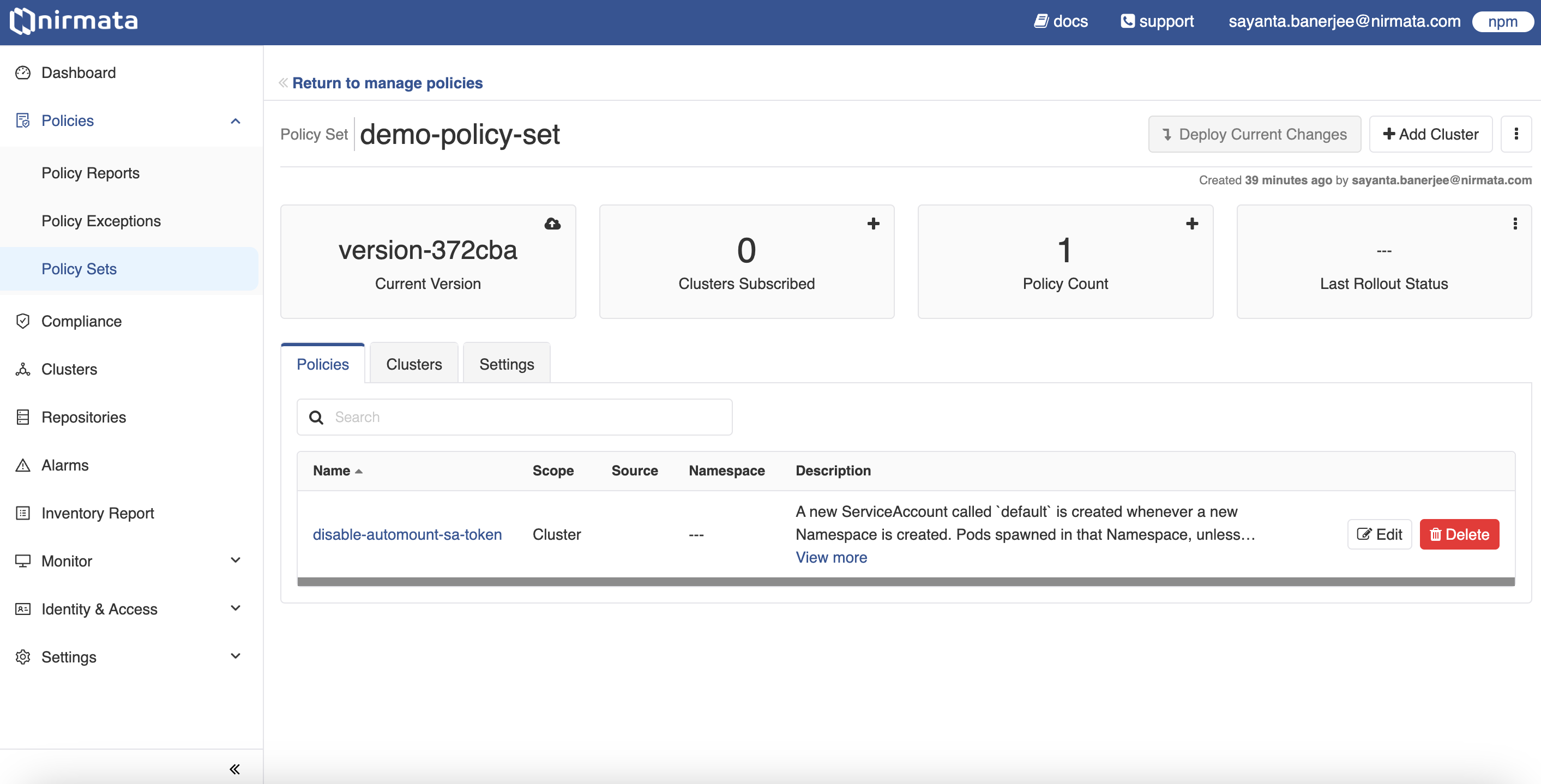
Task: Open the docs book icon
Action: [1041, 21]
